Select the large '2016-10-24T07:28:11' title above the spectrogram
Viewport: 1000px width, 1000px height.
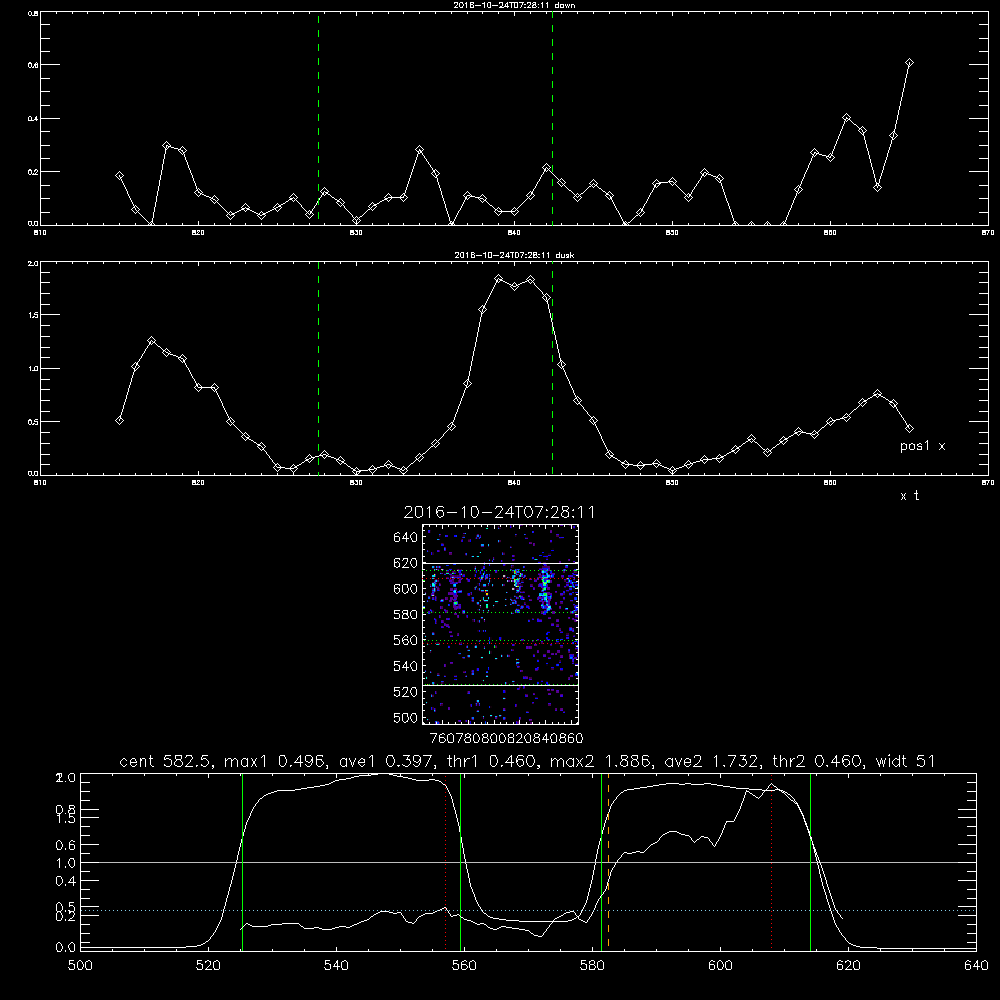click(x=499, y=512)
